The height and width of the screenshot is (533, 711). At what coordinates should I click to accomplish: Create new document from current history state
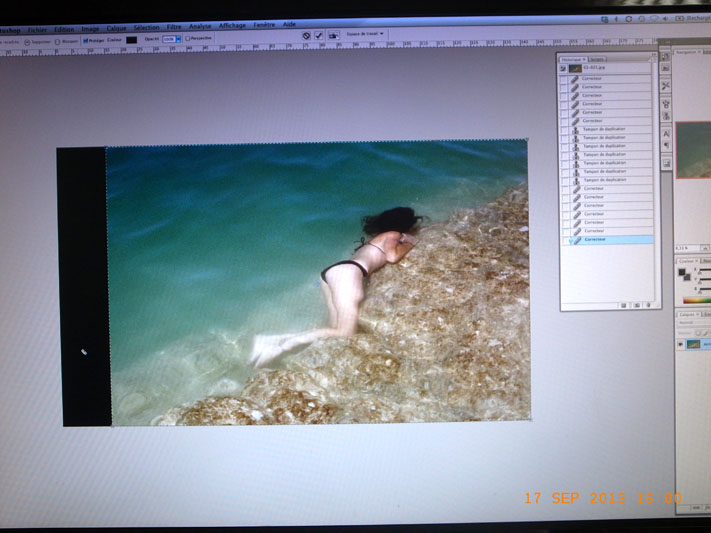[x=624, y=305]
